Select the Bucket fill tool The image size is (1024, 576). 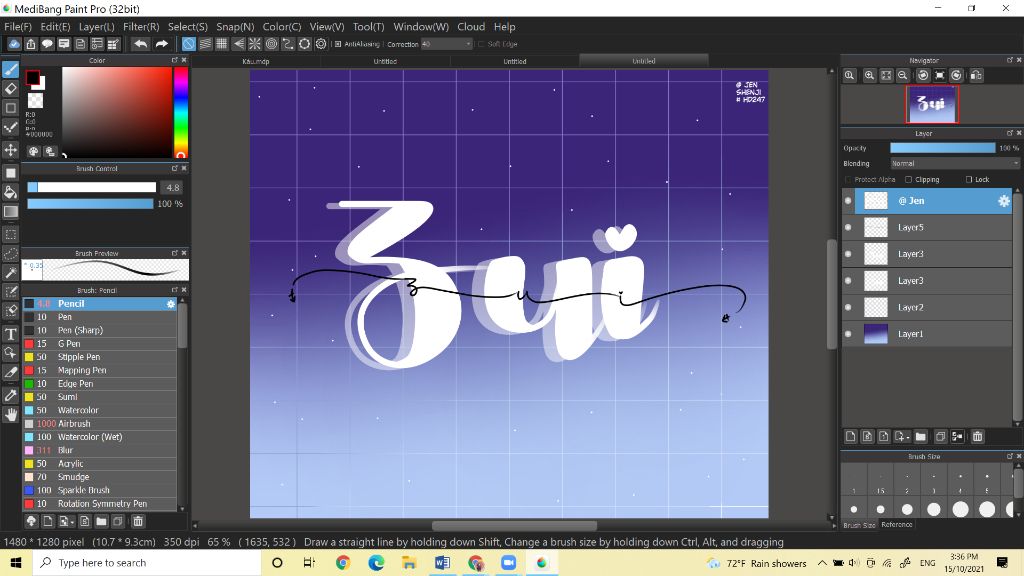(10, 192)
